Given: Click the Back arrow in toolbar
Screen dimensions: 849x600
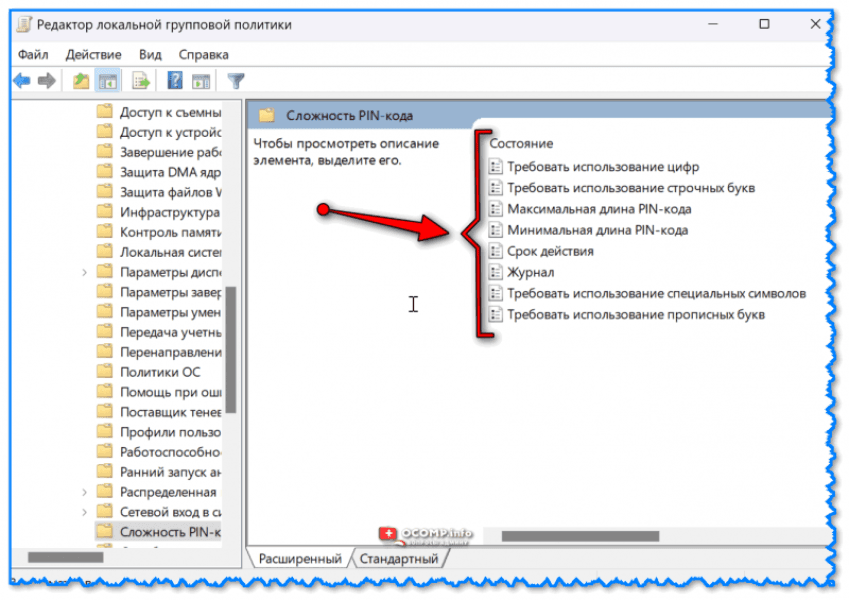Looking at the screenshot, I should tap(21, 81).
